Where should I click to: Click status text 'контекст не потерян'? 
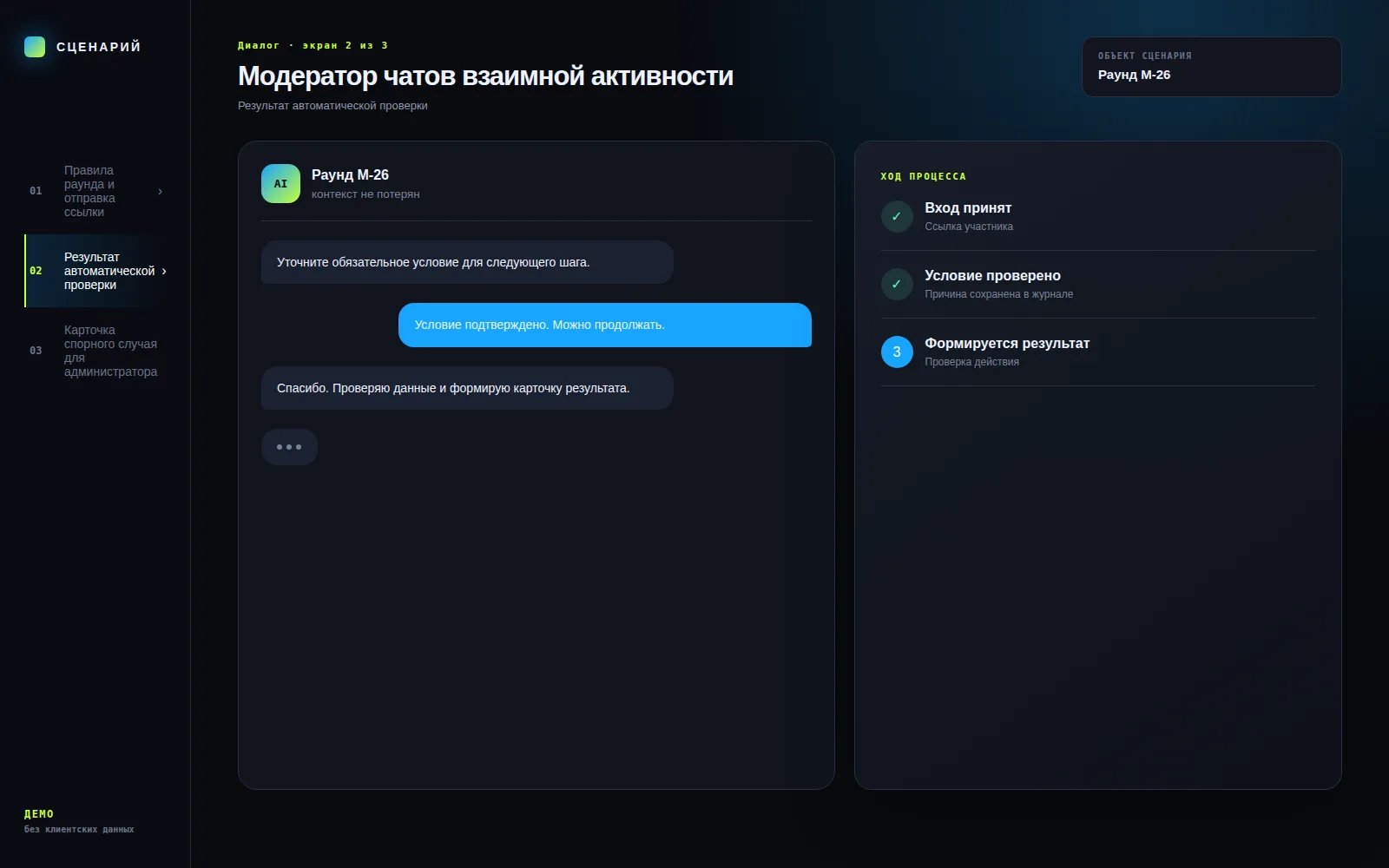[x=365, y=194]
